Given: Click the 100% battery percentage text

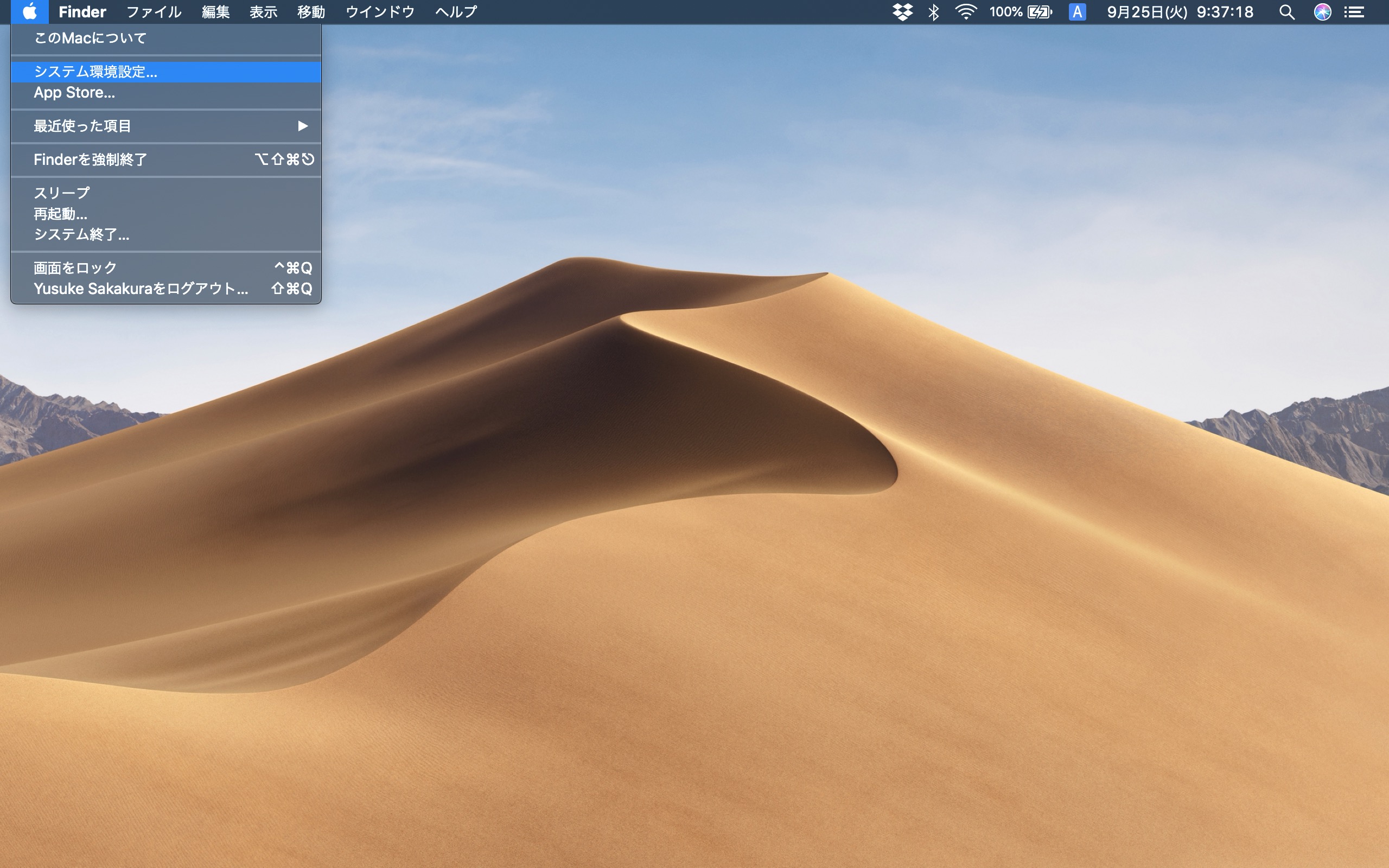Looking at the screenshot, I should (x=1005, y=12).
